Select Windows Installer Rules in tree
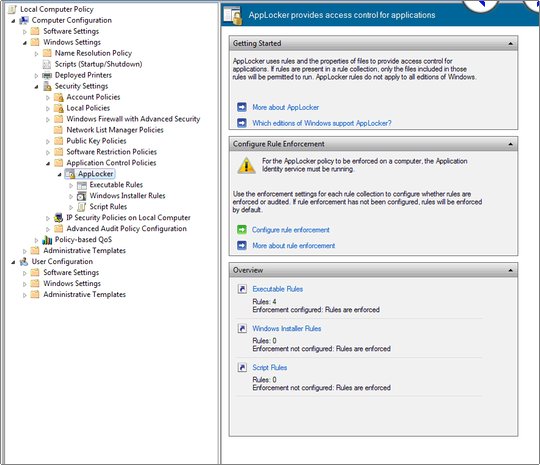Image resolution: width=540 pixels, height=465 pixels. [127, 196]
